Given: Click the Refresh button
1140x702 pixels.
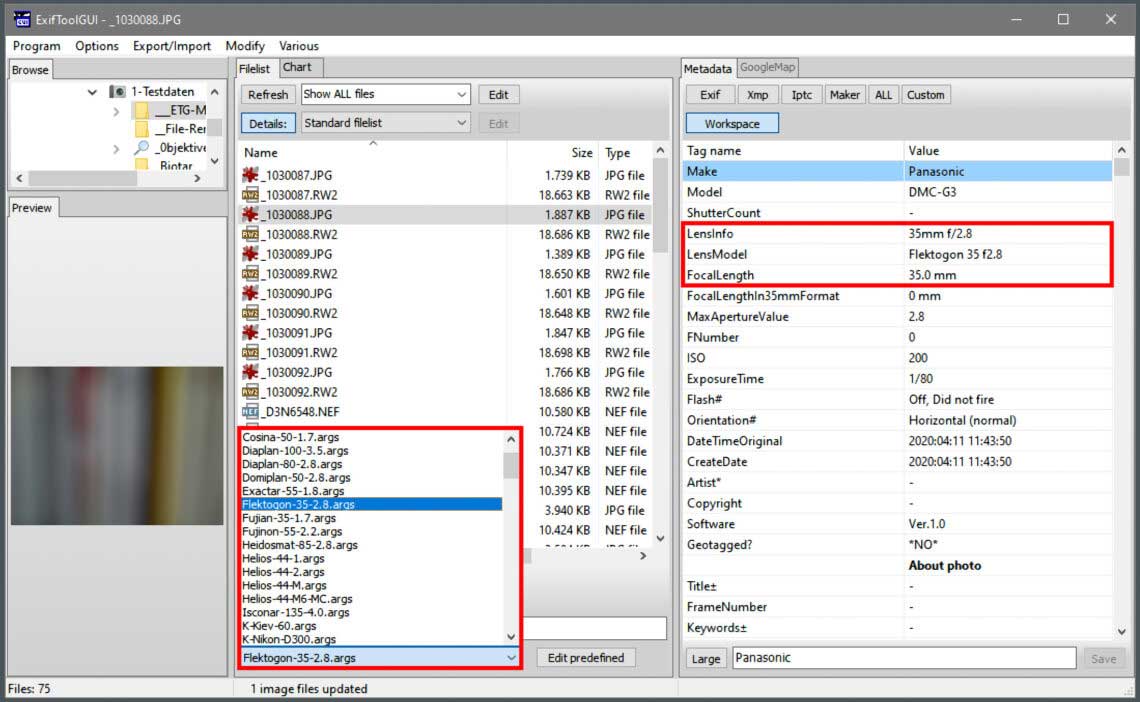Looking at the screenshot, I should pyautogui.click(x=267, y=94).
